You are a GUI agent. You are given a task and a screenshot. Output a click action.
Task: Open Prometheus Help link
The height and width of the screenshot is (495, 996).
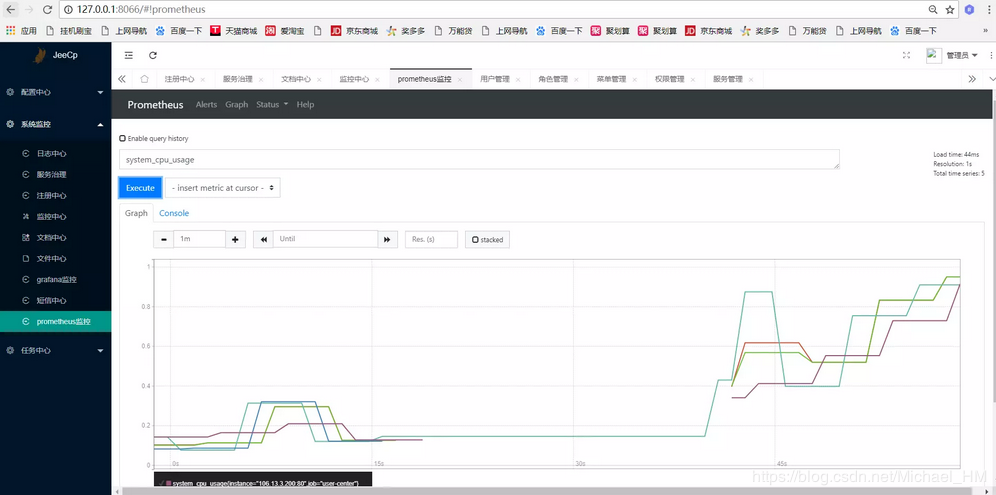[x=306, y=105]
